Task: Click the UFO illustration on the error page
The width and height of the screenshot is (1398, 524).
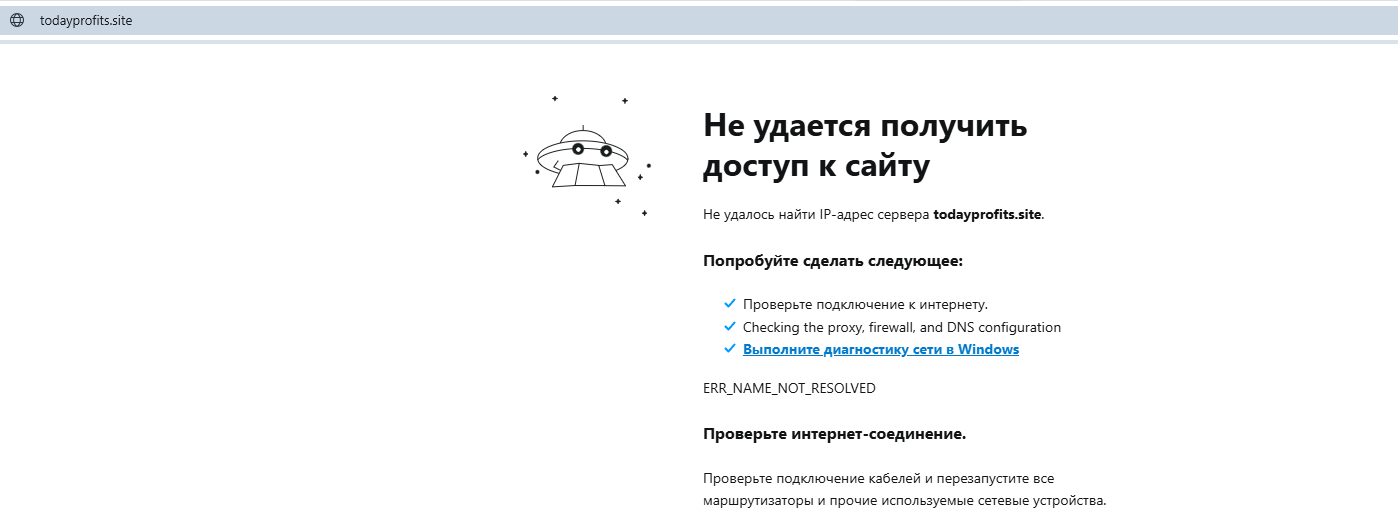Action: [581, 160]
